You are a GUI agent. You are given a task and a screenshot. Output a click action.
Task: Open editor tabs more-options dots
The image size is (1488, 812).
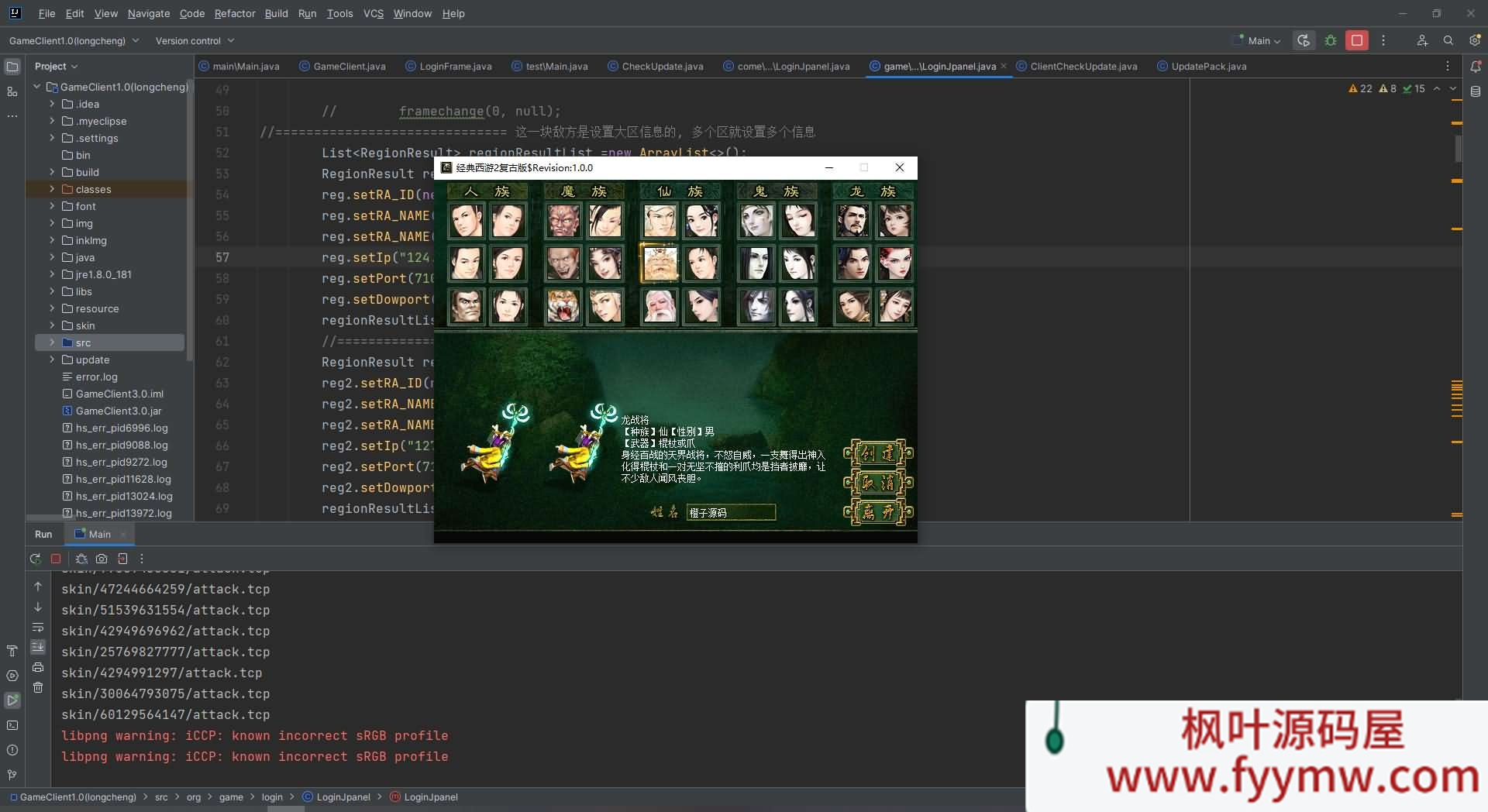pos(1447,67)
